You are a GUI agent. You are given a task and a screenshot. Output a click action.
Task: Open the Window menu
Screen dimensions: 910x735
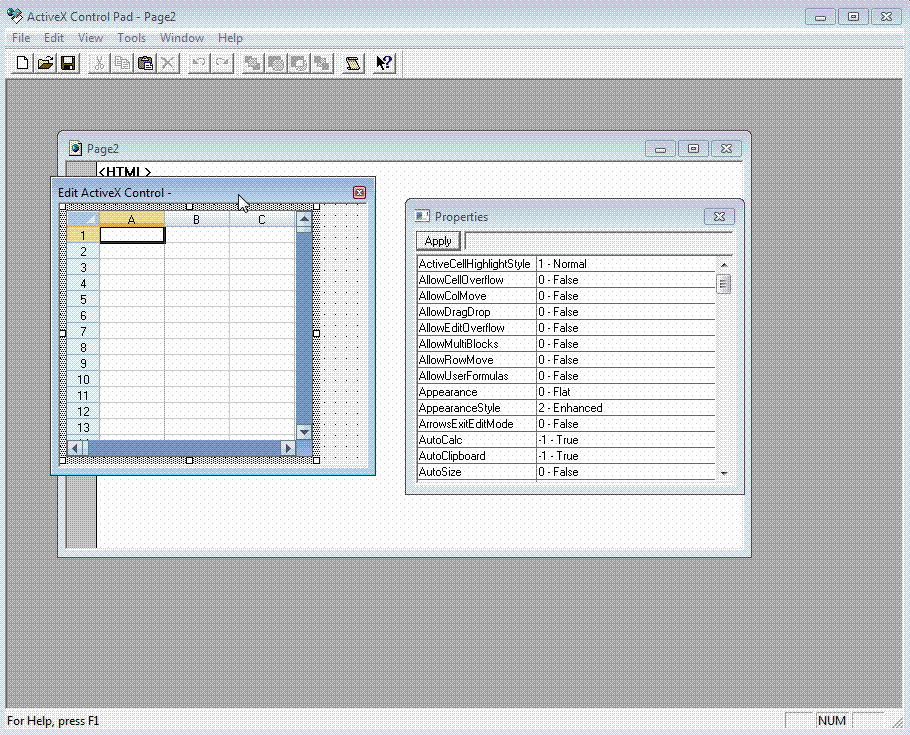pos(182,38)
